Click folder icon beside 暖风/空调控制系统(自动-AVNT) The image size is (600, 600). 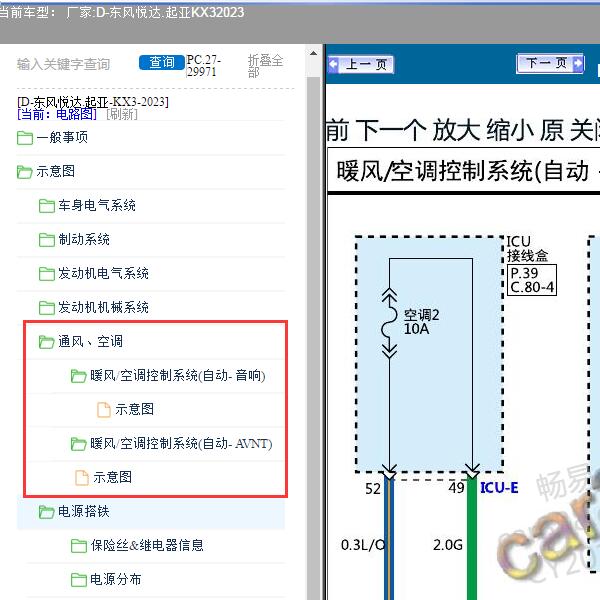(78, 444)
